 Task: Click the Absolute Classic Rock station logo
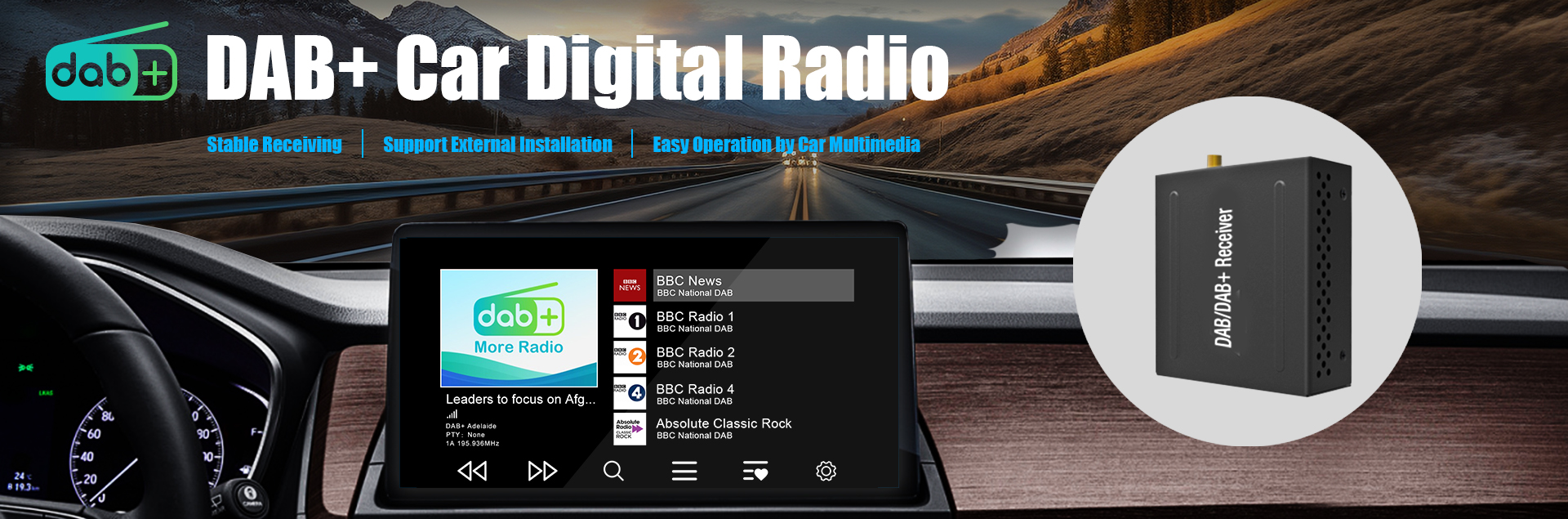click(630, 429)
